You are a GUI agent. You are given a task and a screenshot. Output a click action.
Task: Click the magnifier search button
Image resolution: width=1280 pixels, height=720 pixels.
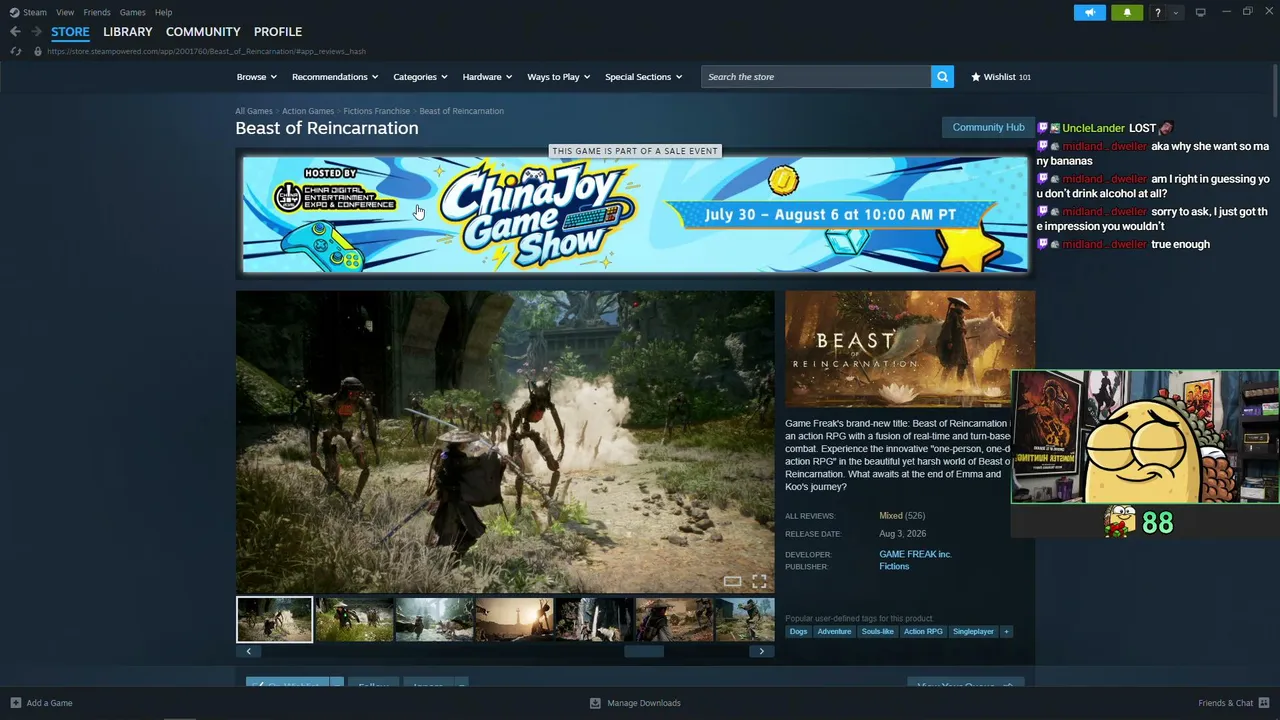(x=942, y=77)
